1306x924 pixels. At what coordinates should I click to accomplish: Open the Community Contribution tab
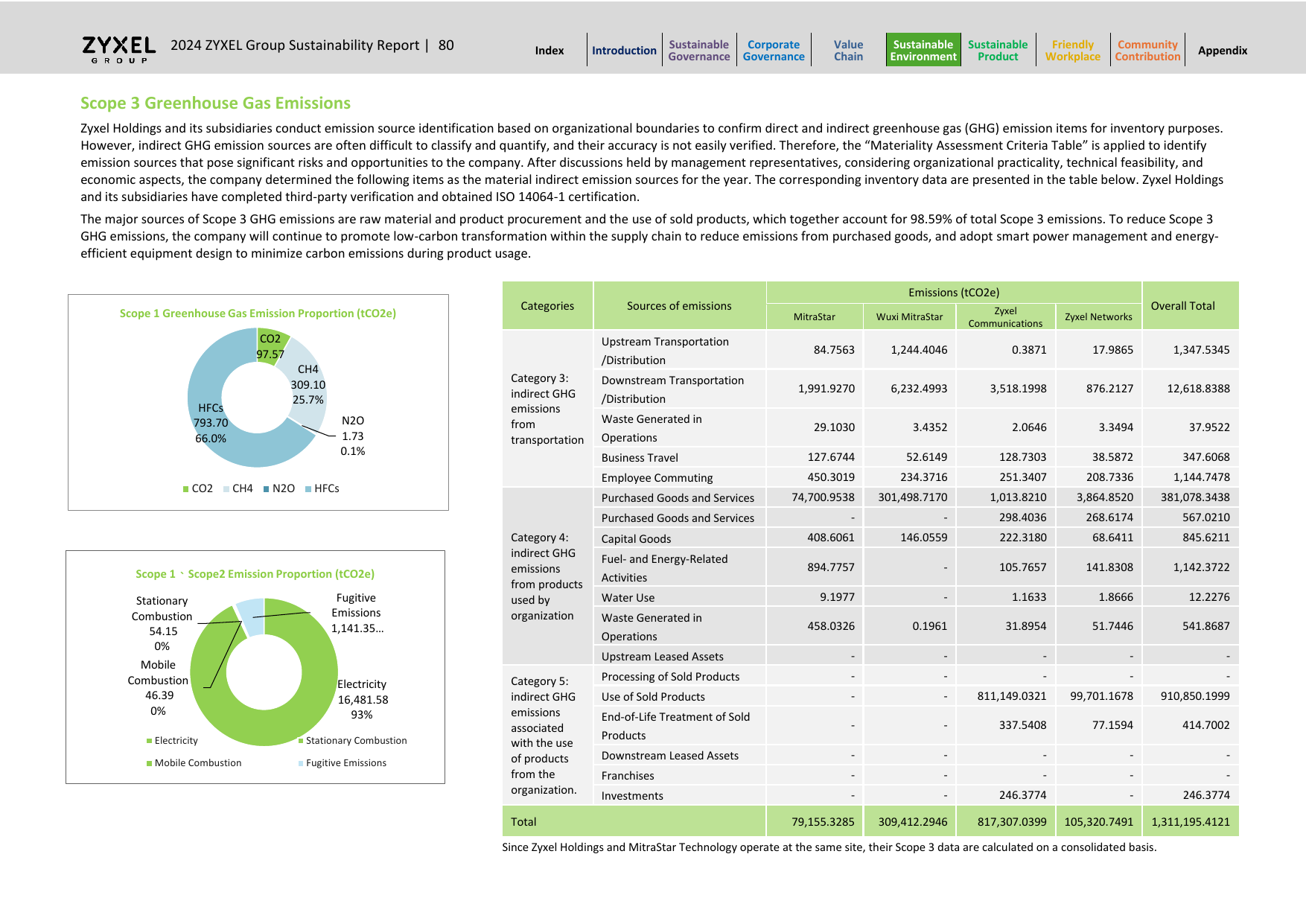[1147, 51]
